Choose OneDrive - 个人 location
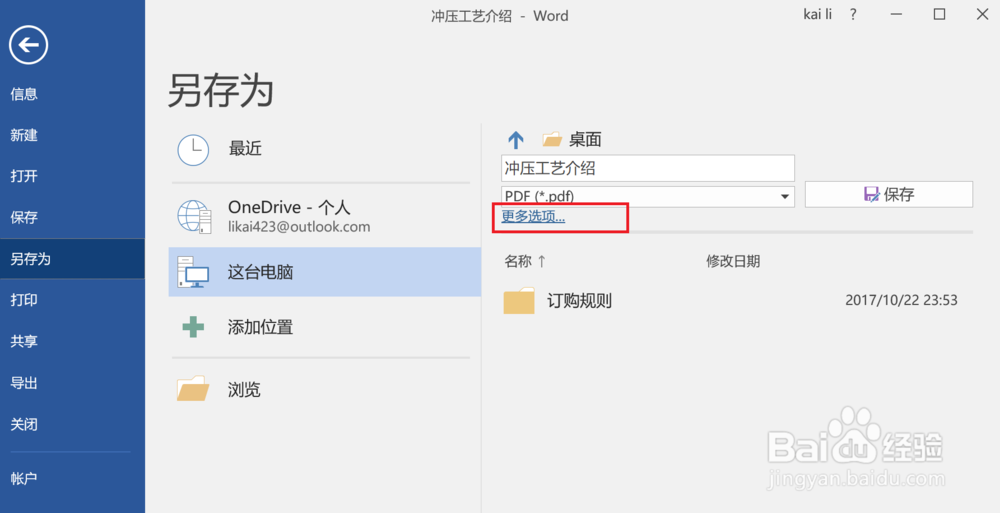Screen dimensions: 1000x513 [x=325, y=216]
